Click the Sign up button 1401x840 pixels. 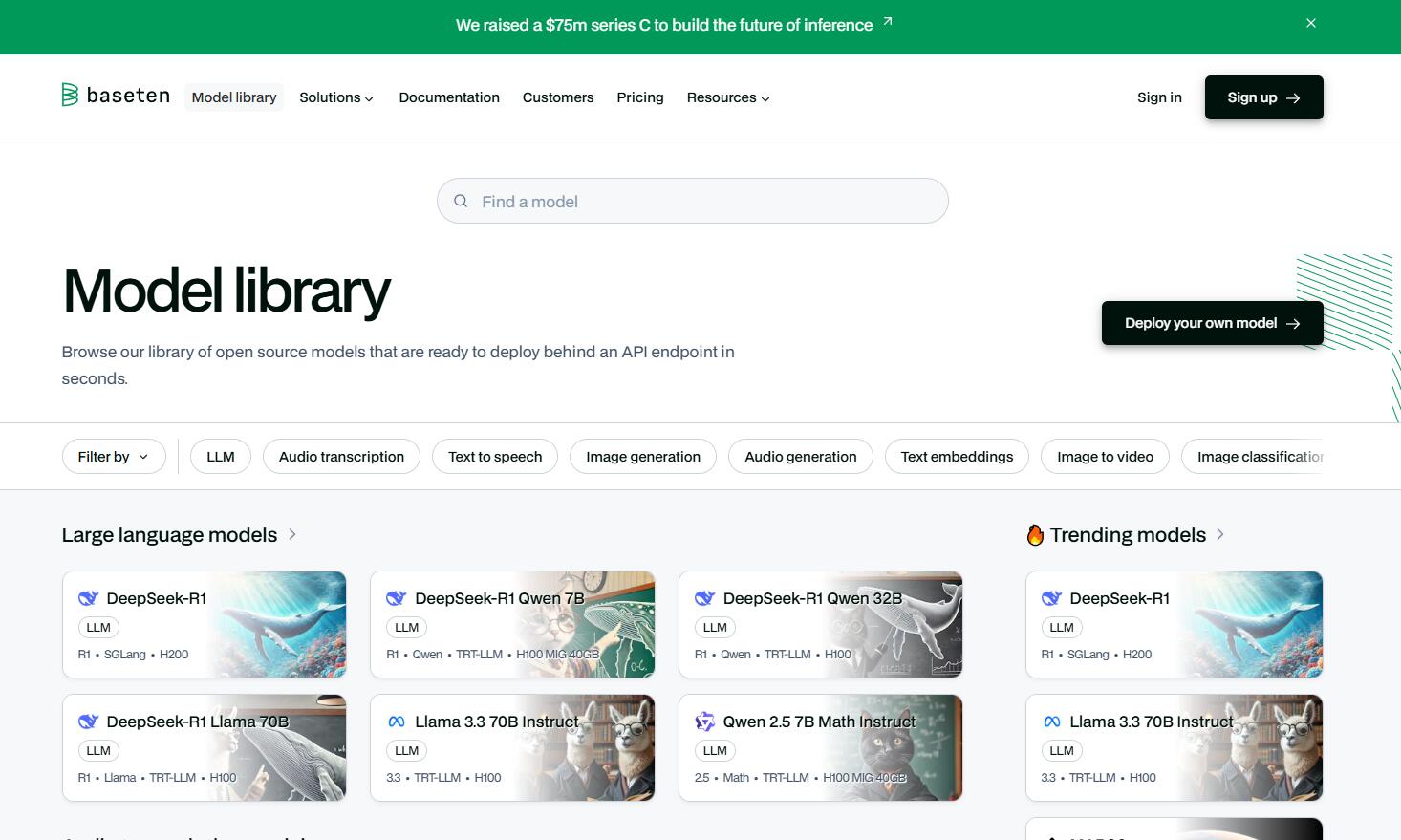click(x=1263, y=97)
